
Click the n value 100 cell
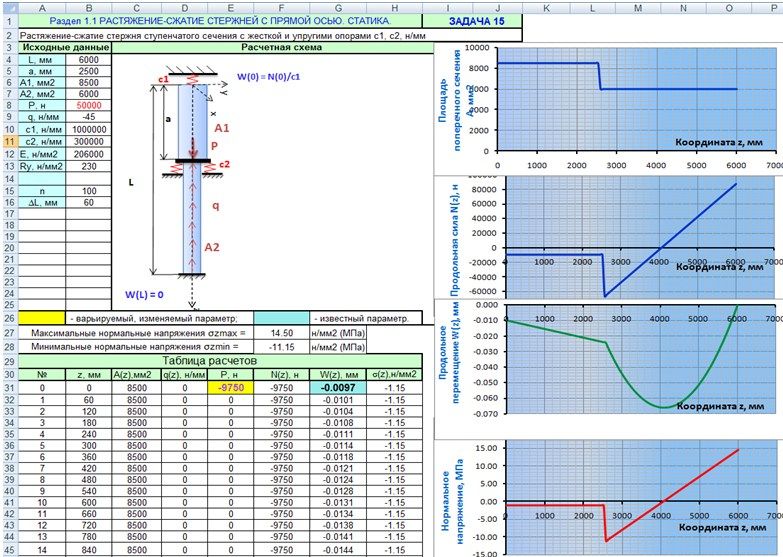(89, 190)
